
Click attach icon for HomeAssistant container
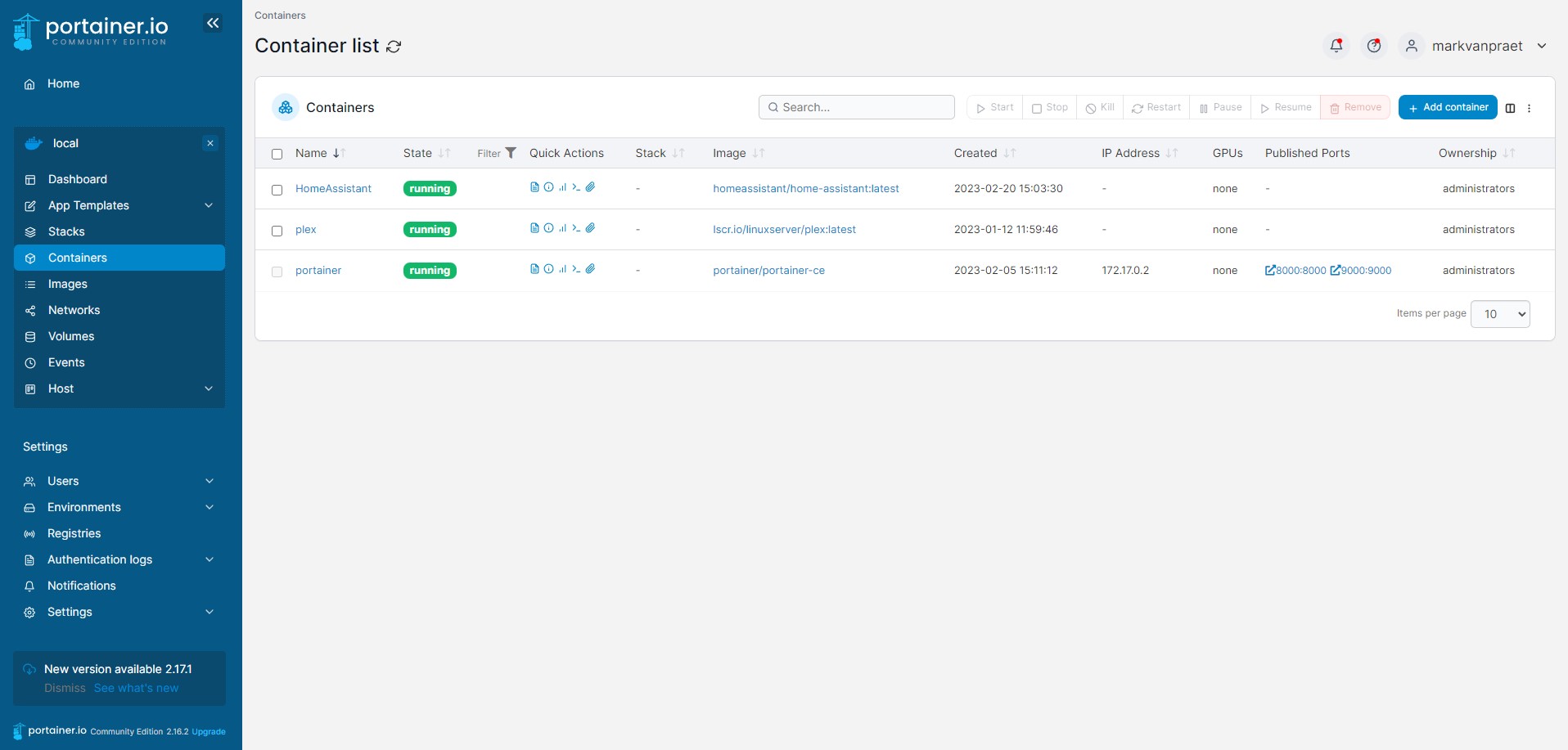pyautogui.click(x=590, y=187)
